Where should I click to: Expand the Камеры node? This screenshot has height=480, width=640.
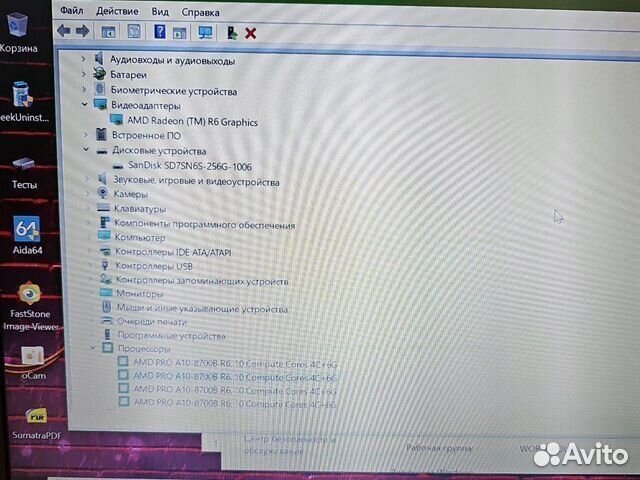pos(87,193)
